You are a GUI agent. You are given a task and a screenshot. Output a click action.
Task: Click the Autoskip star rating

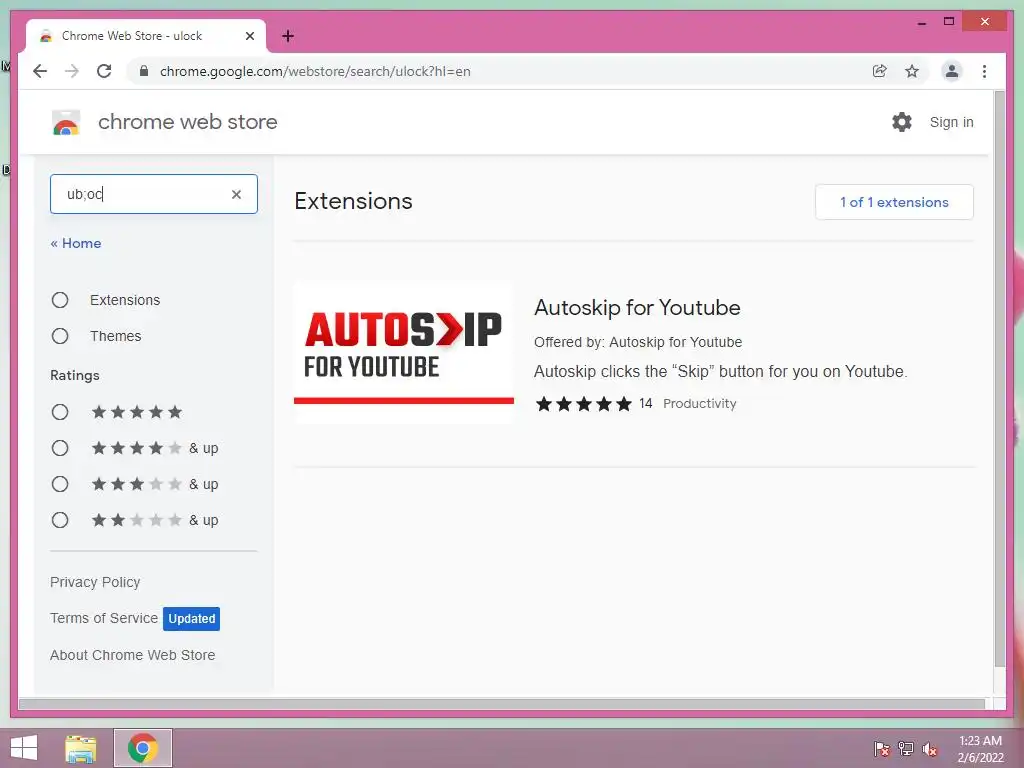(x=584, y=404)
